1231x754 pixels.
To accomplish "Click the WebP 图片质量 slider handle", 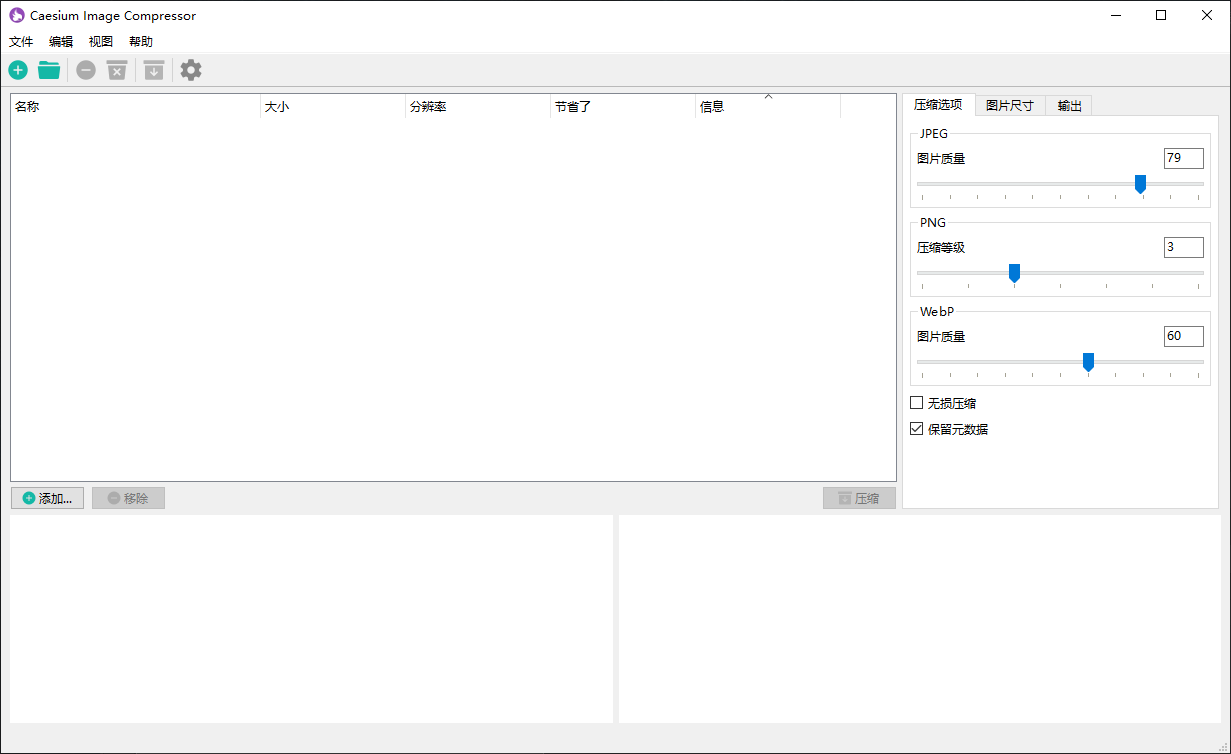I will click(1088, 362).
